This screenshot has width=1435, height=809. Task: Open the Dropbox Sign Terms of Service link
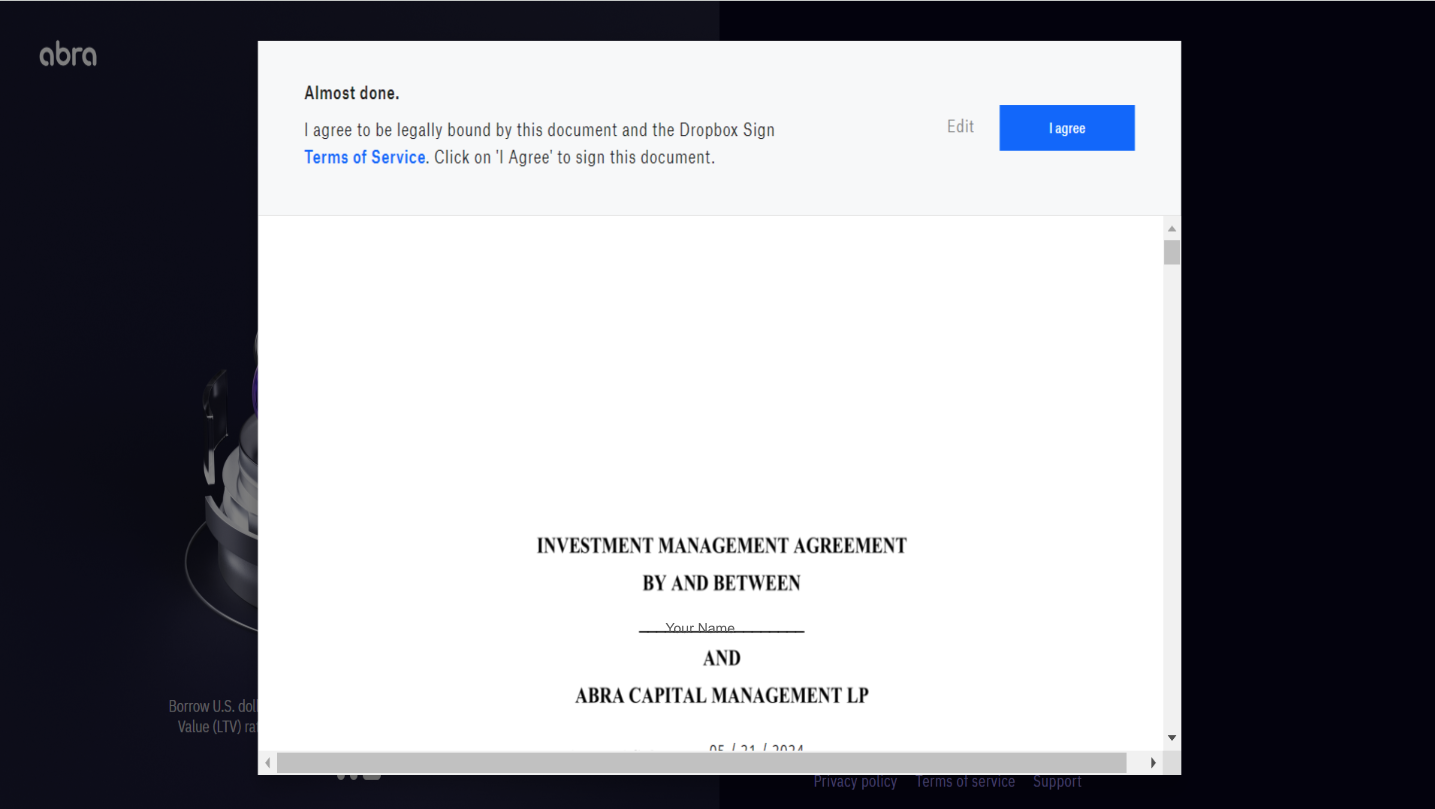365,157
